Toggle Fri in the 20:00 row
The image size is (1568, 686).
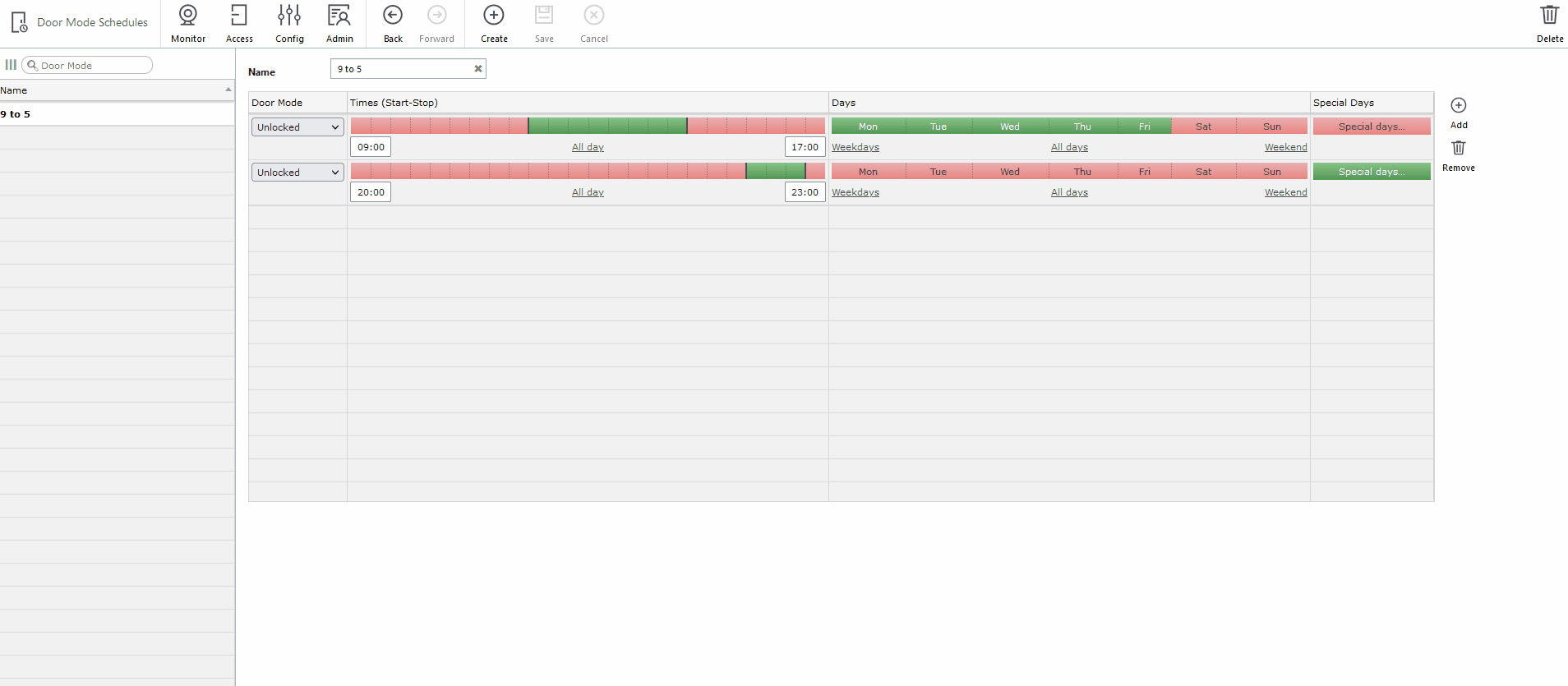(1145, 172)
